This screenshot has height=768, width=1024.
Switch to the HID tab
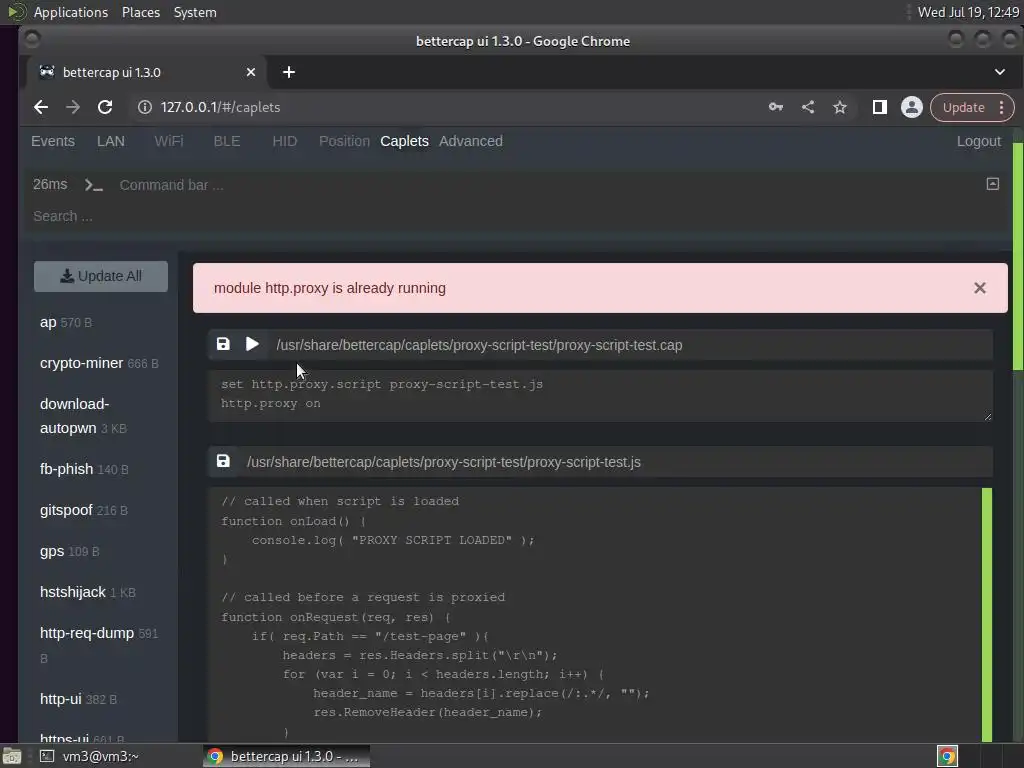click(x=284, y=141)
